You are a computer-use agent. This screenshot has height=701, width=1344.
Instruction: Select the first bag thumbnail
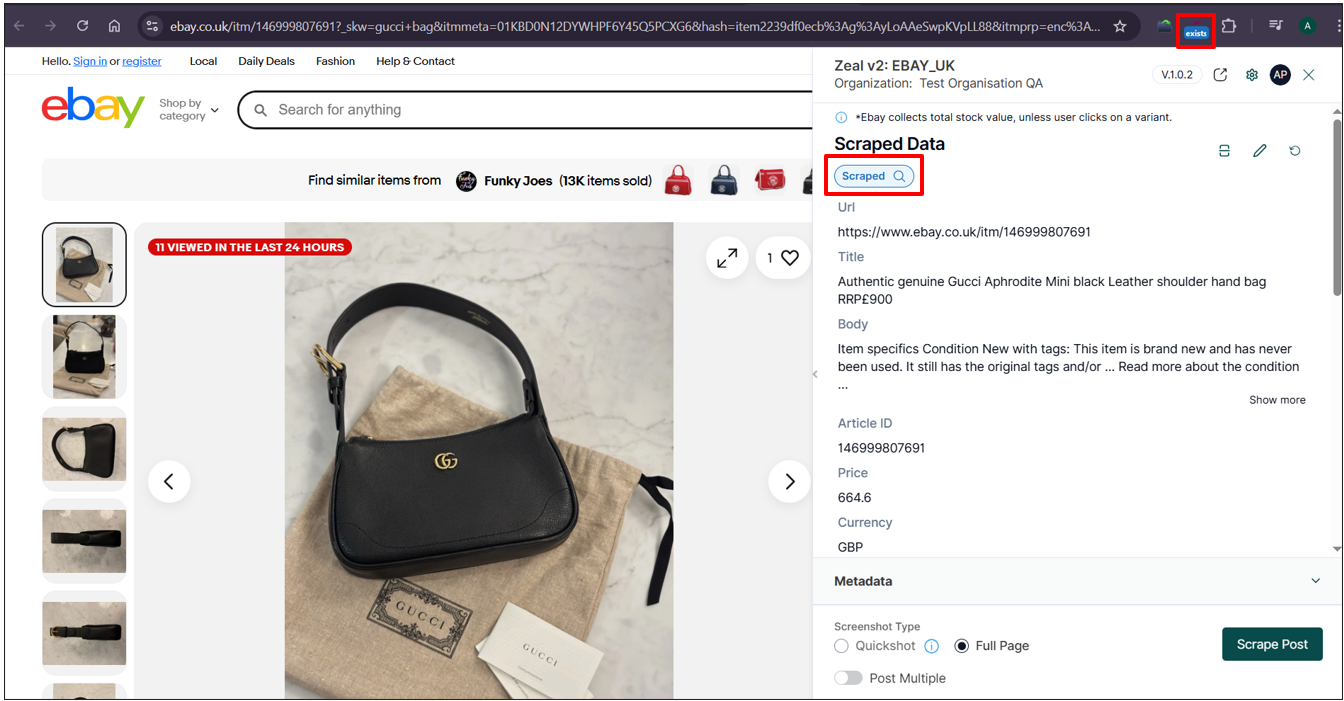pyautogui.click(x=84, y=264)
